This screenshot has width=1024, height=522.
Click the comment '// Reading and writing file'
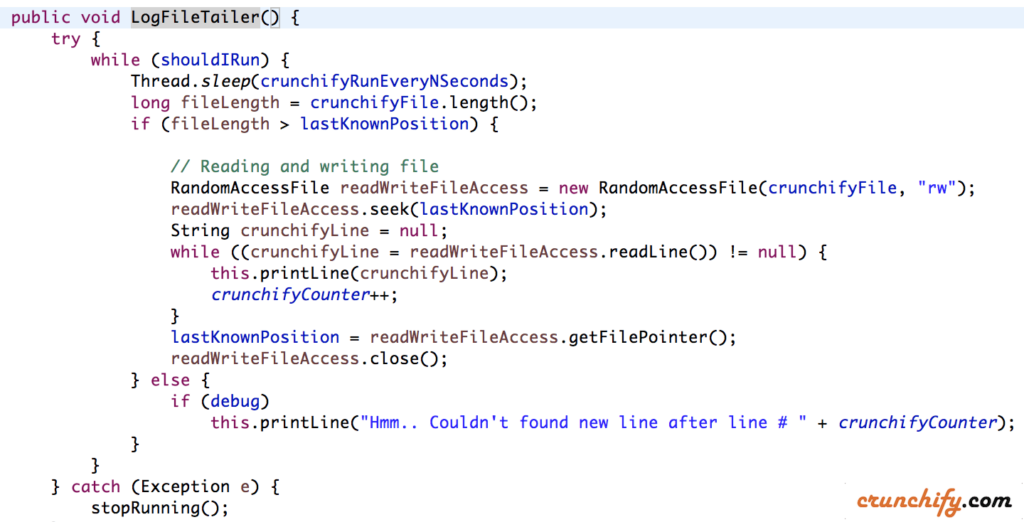[304, 167]
